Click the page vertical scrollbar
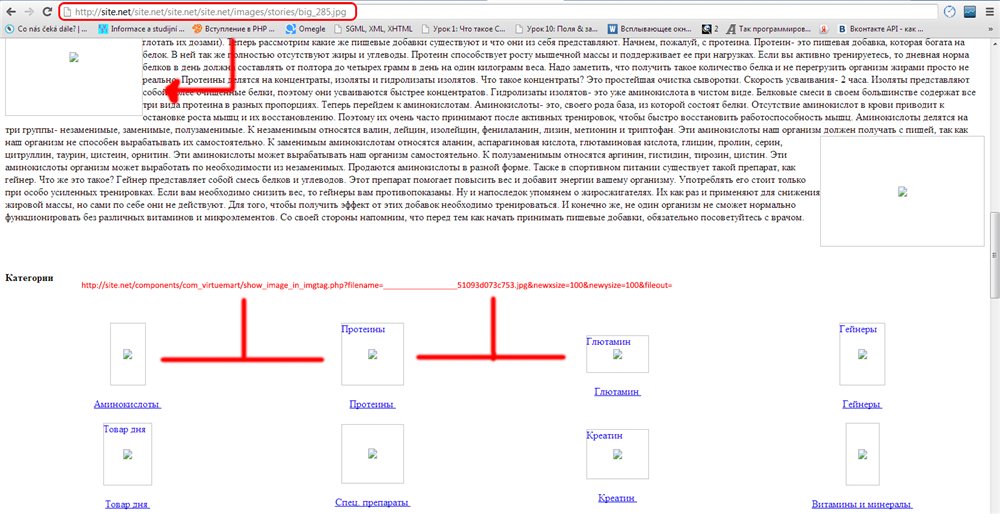The image size is (1000, 514). coord(993,250)
